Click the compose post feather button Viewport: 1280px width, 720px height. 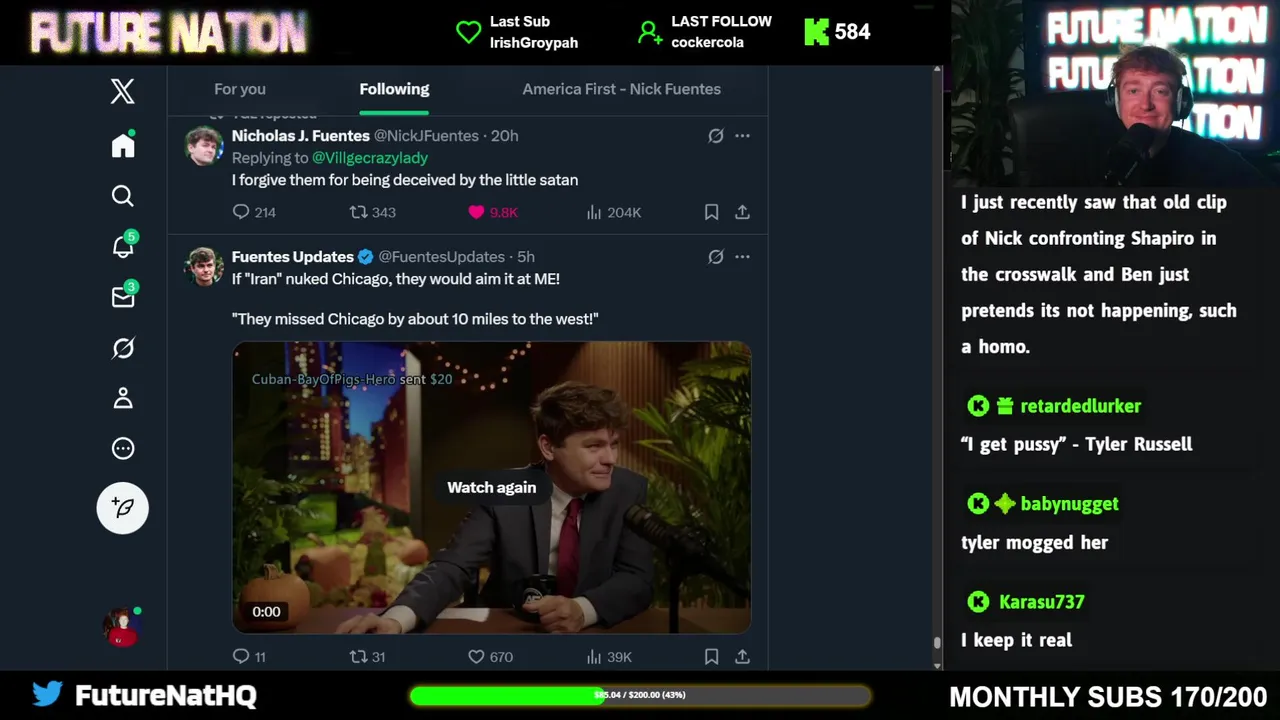click(x=123, y=508)
